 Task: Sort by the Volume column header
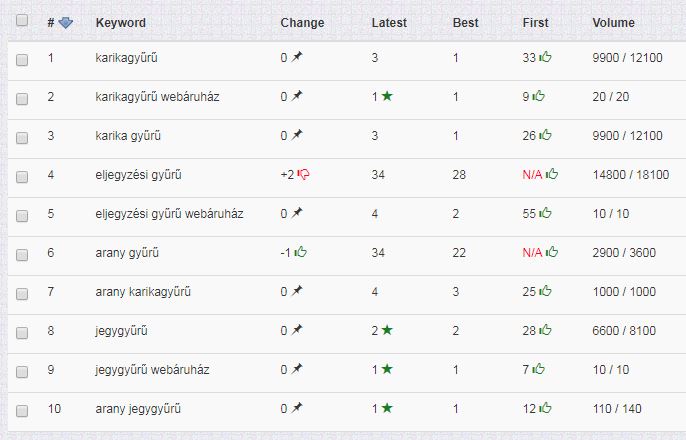[x=613, y=23]
